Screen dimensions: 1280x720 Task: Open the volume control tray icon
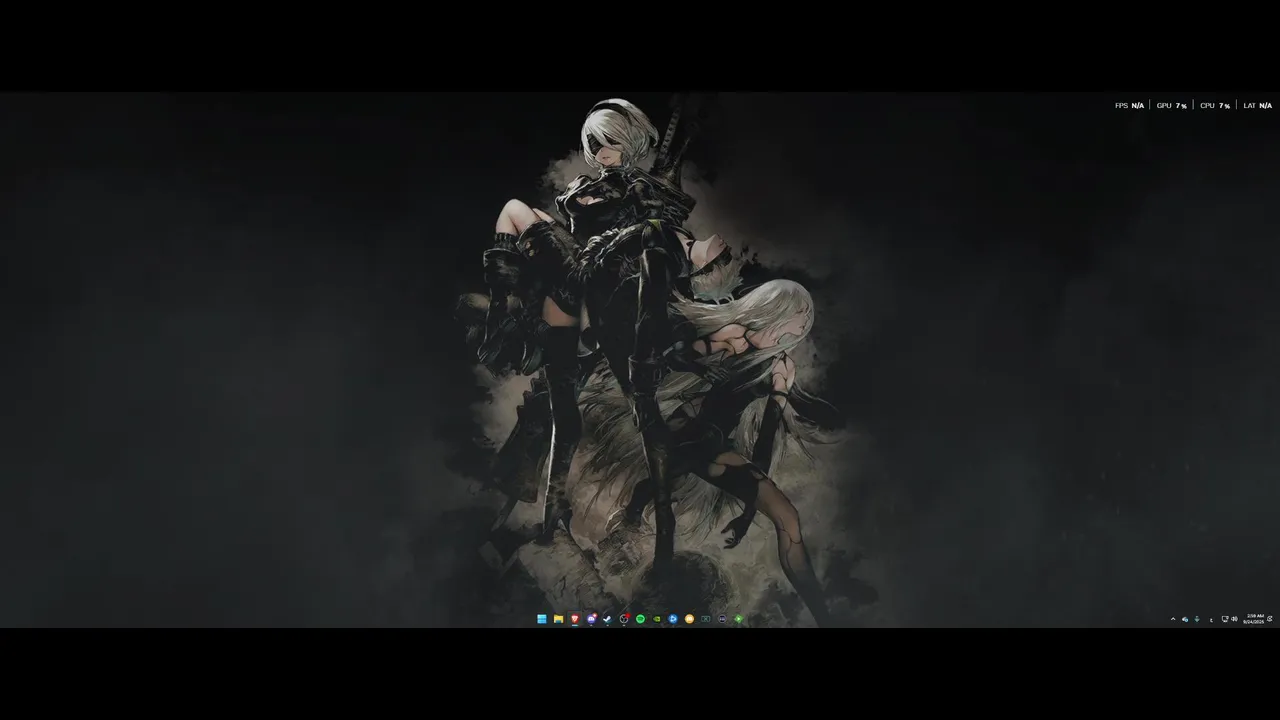click(x=1234, y=619)
